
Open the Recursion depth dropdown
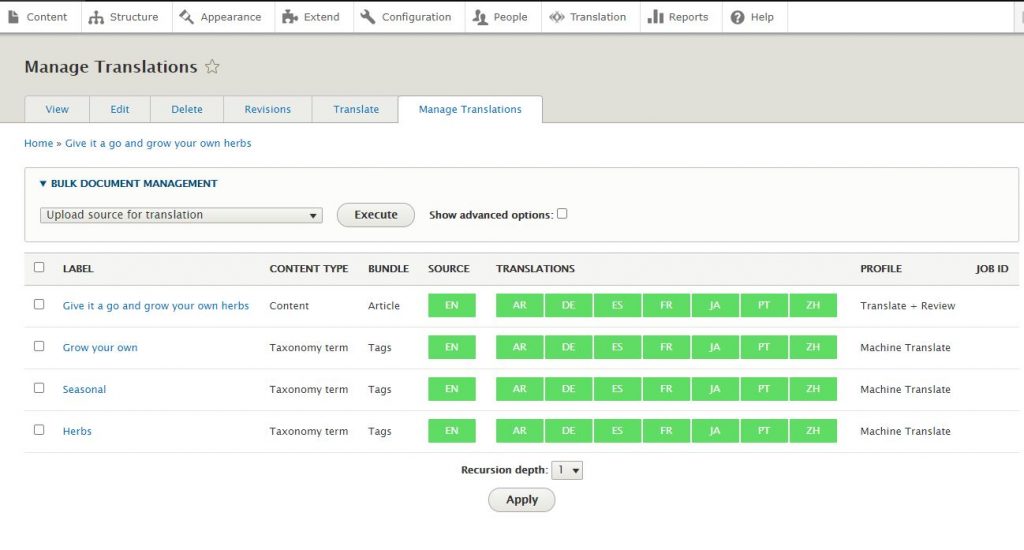[x=568, y=470]
